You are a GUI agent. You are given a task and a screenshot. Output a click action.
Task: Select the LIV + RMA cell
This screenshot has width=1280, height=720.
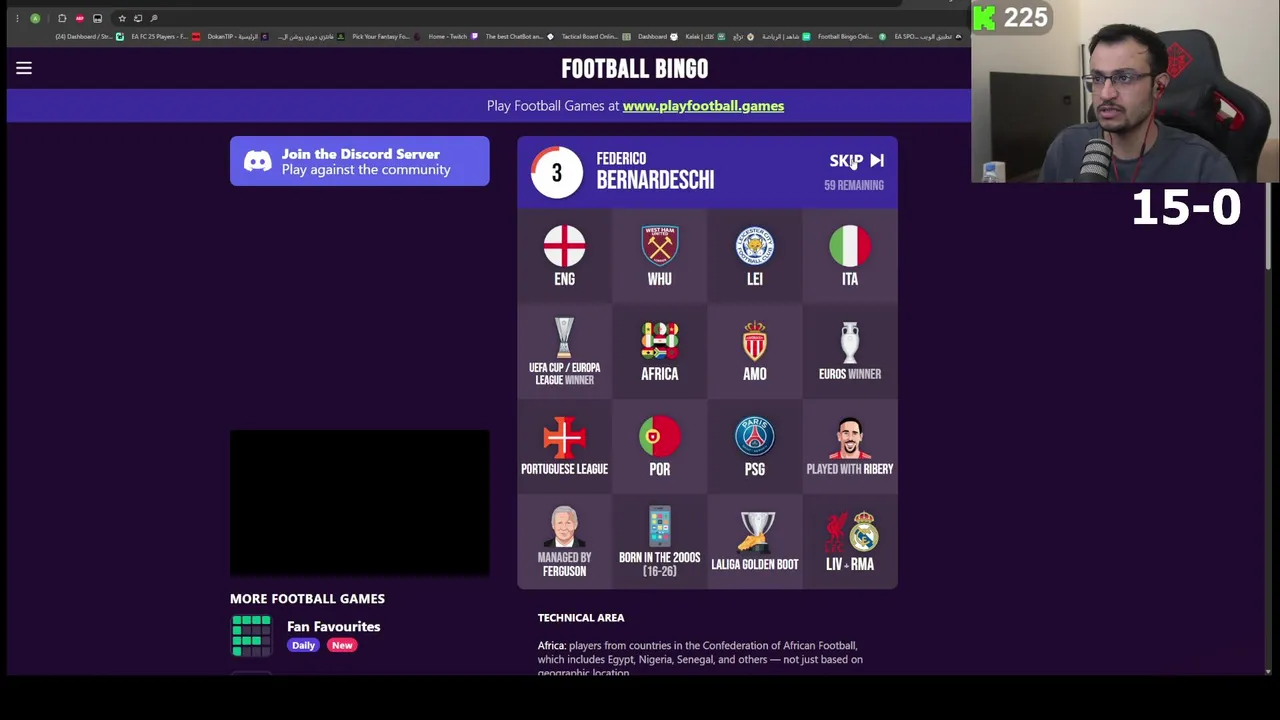pyautogui.click(x=849, y=541)
